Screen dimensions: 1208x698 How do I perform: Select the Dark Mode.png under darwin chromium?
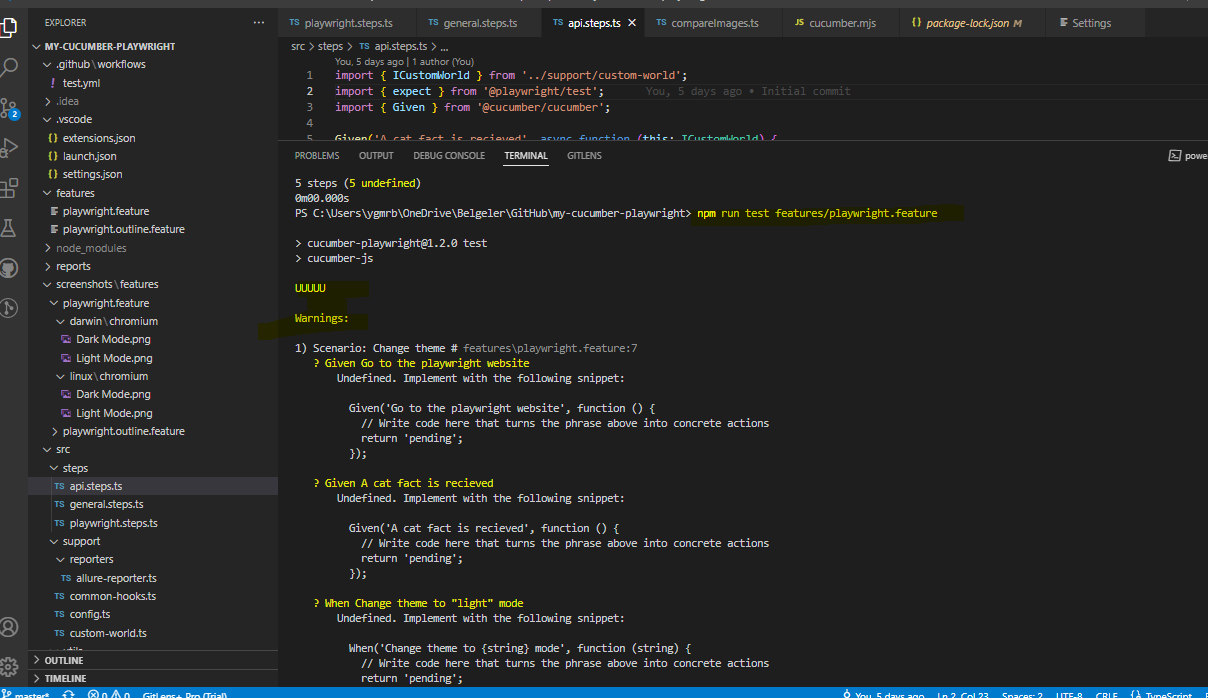pyautogui.click(x=102, y=338)
